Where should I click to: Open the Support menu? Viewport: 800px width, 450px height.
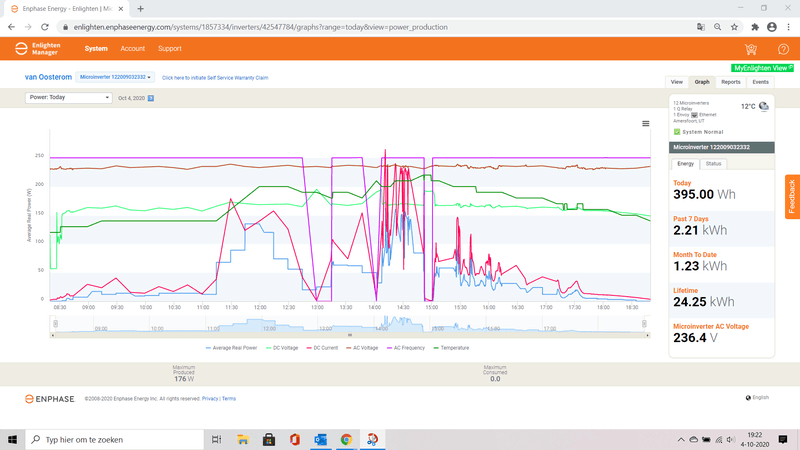pyautogui.click(x=169, y=48)
